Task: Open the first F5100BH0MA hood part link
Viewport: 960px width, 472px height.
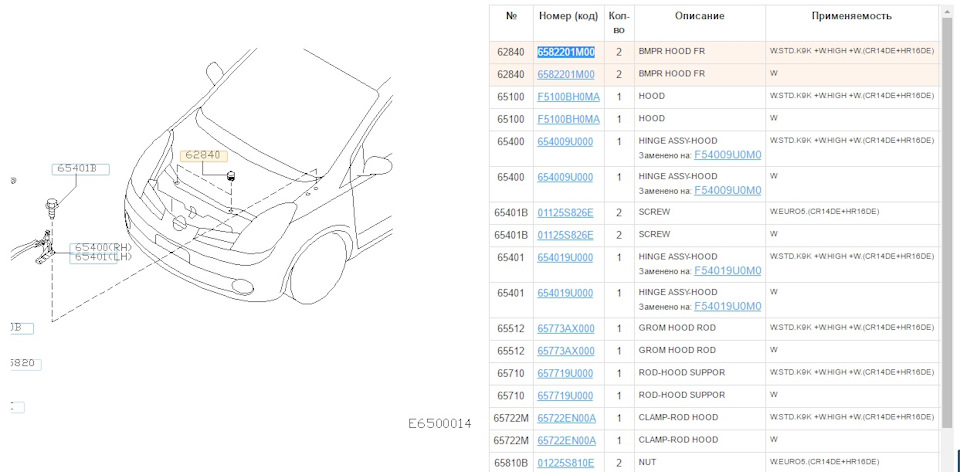Action: pos(568,97)
